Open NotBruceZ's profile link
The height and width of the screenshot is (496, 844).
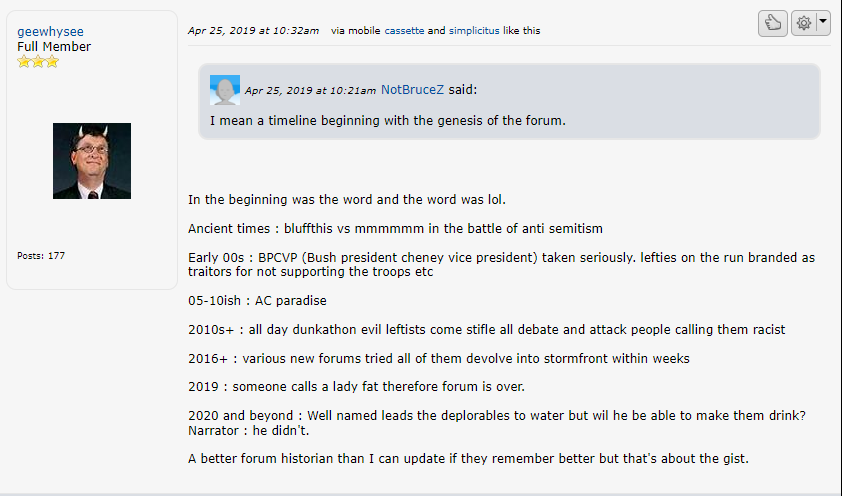point(412,90)
